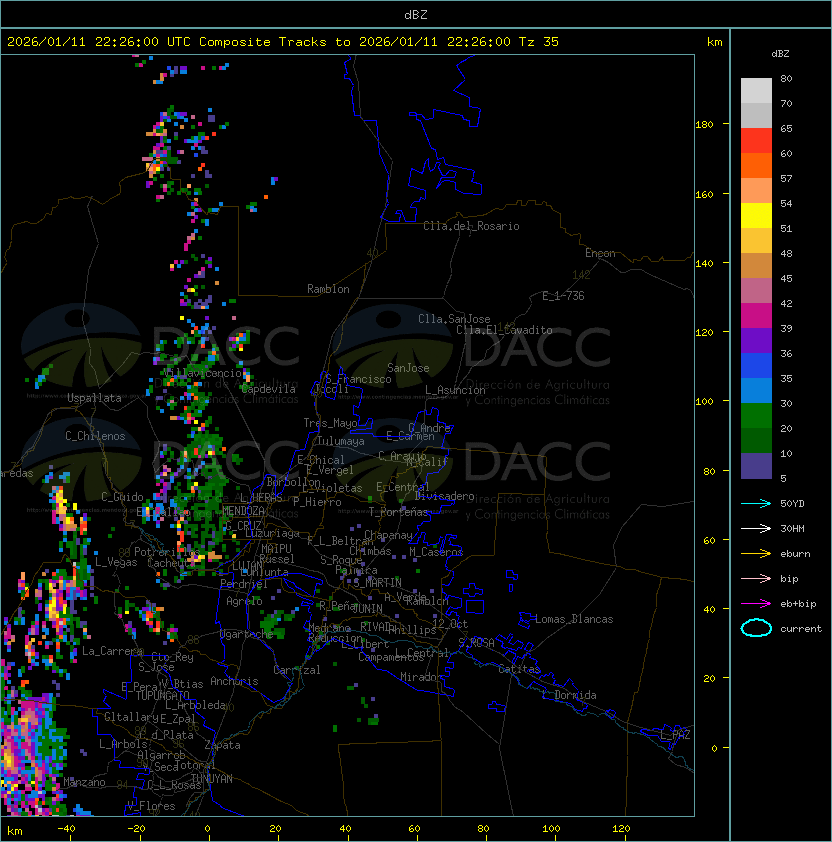Click the Manzano label on map
This screenshot has width=832, height=842.
pyautogui.click(x=84, y=782)
